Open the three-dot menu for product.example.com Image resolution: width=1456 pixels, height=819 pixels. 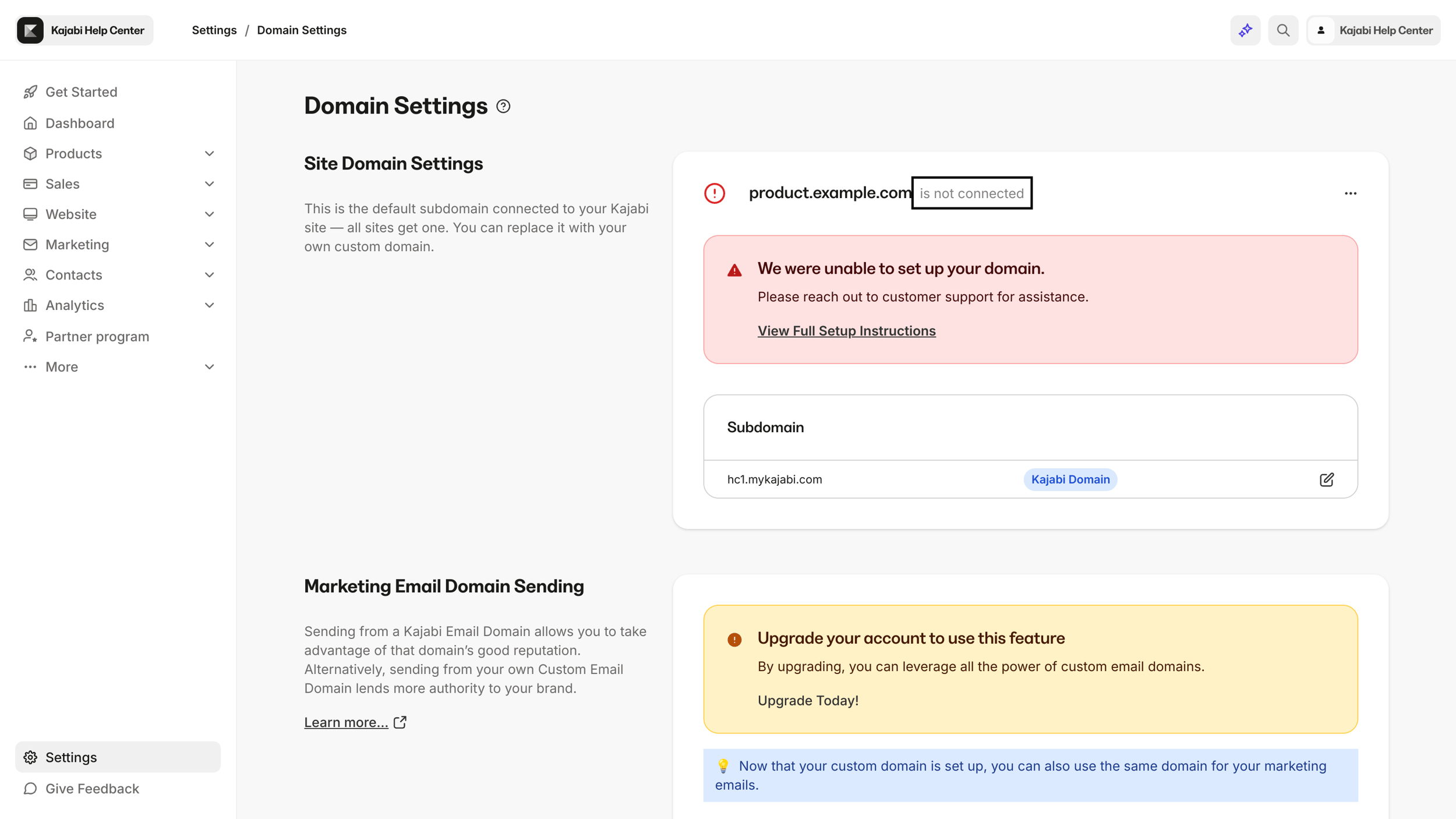coord(1351,193)
